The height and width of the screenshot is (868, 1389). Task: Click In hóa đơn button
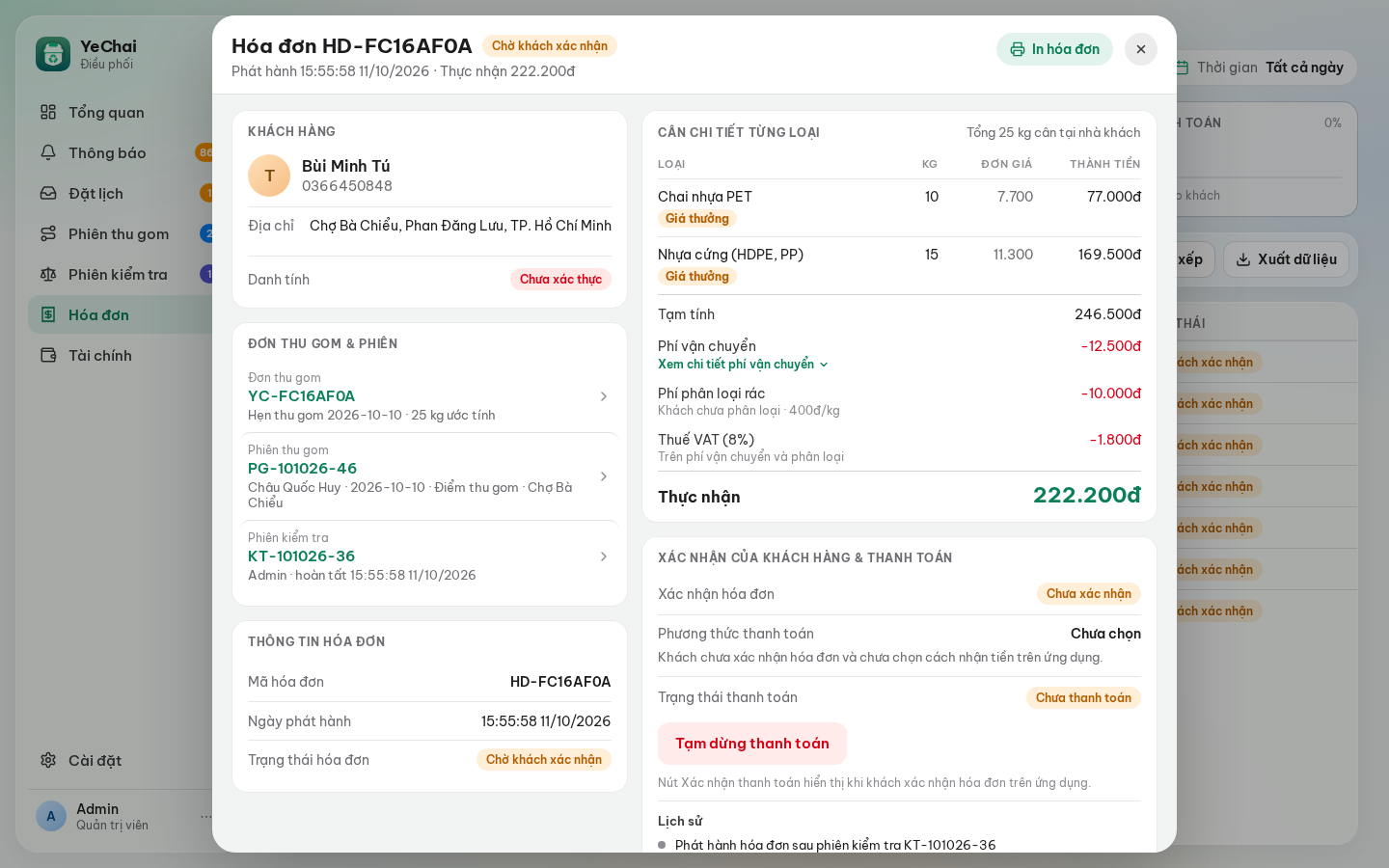pos(1054,49)
